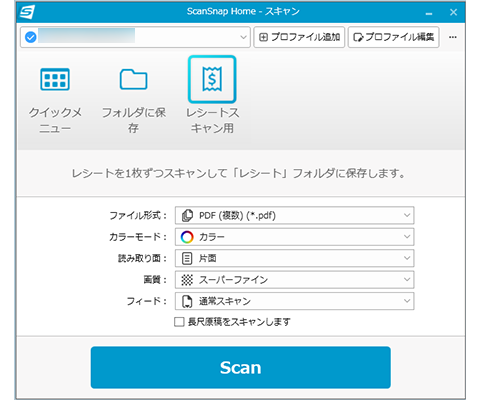
Task: Select the クイックメニュー profile icon
Action: pyautogui.click(x=55, y=79)
